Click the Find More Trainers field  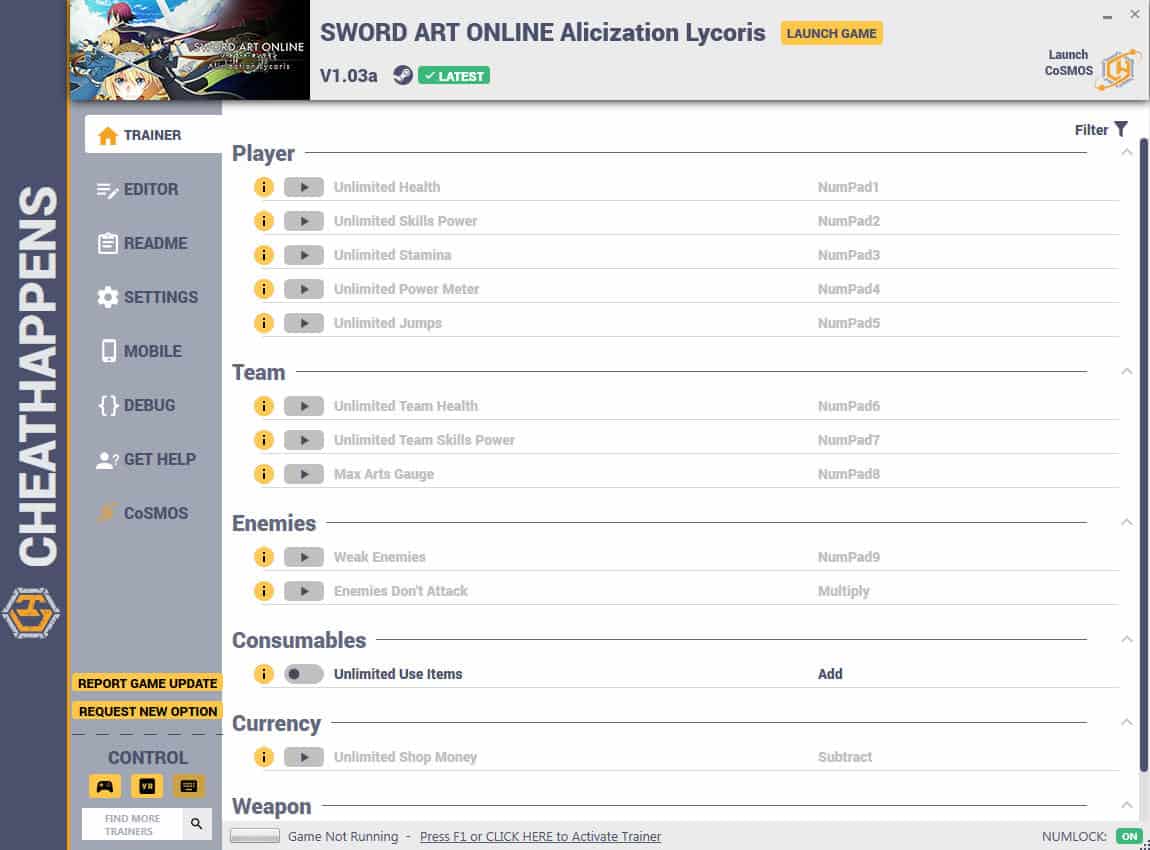(132, 824)
